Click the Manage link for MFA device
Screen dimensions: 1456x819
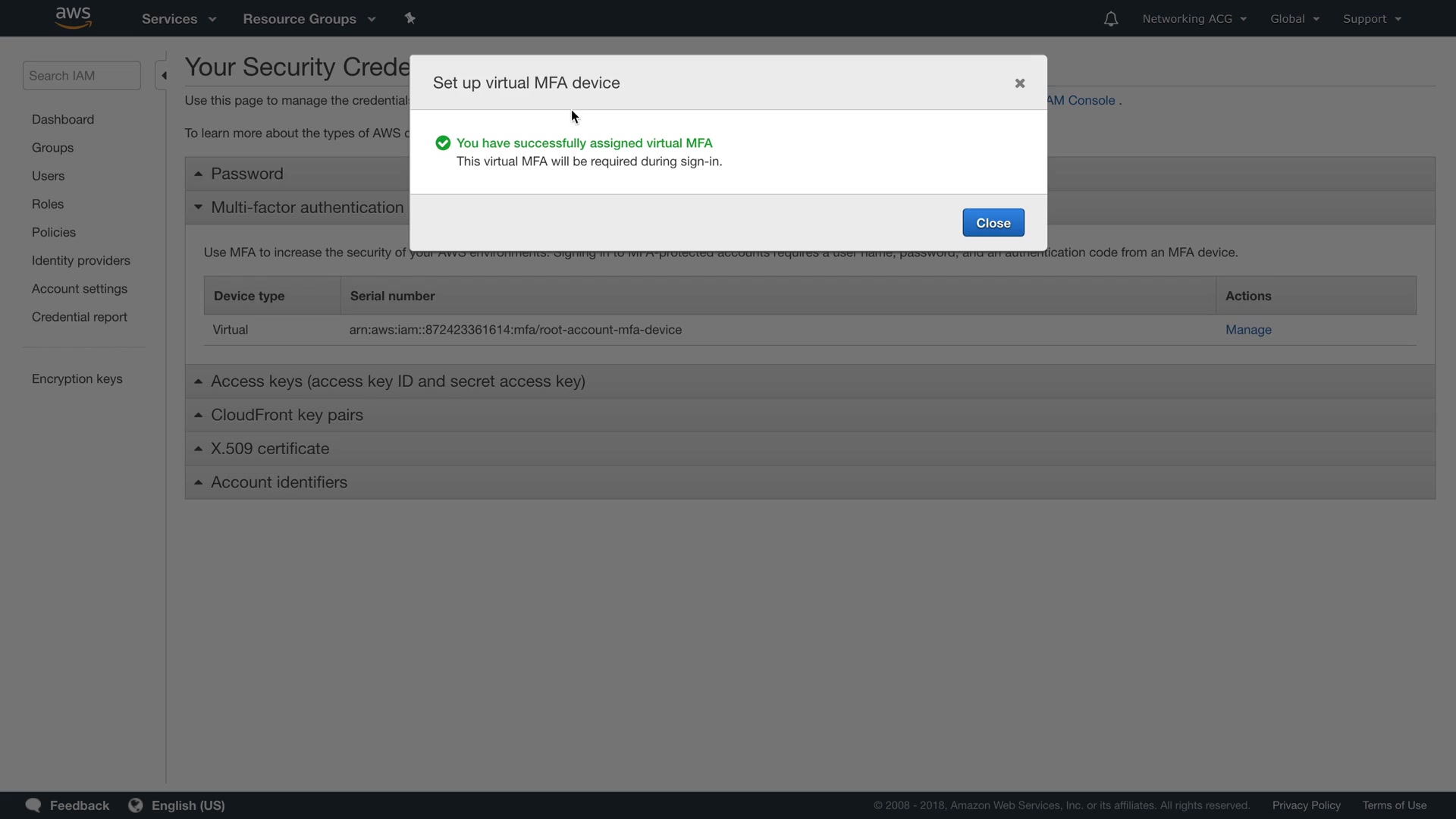point(1248,330)
